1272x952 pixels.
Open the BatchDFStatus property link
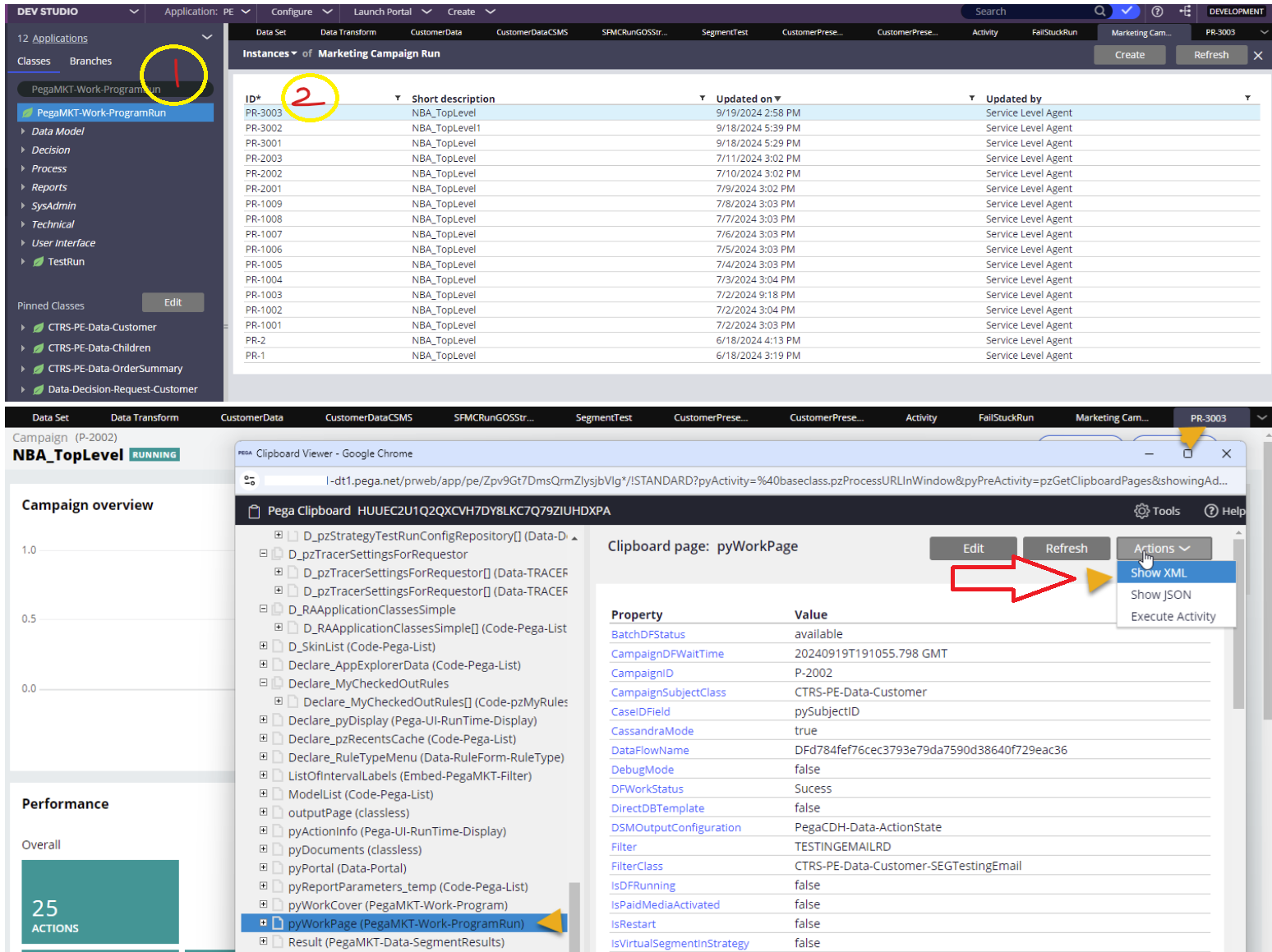[x=648, y=635]
